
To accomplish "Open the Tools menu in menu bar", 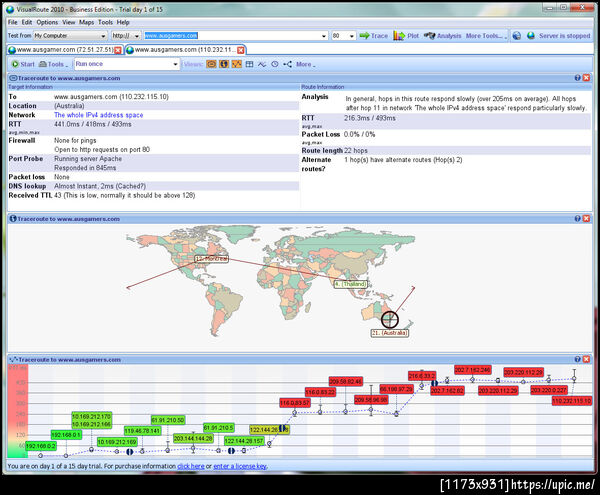I will (105, 22).
